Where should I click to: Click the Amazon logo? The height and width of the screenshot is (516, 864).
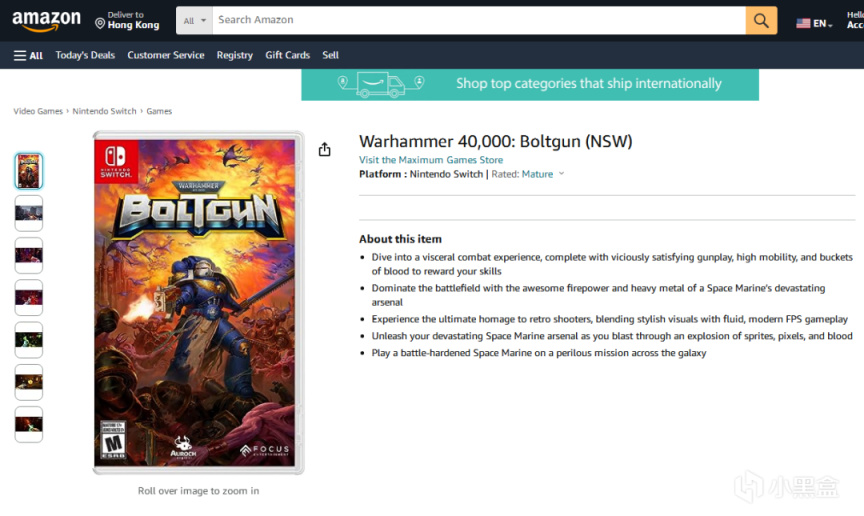(46, 21)
